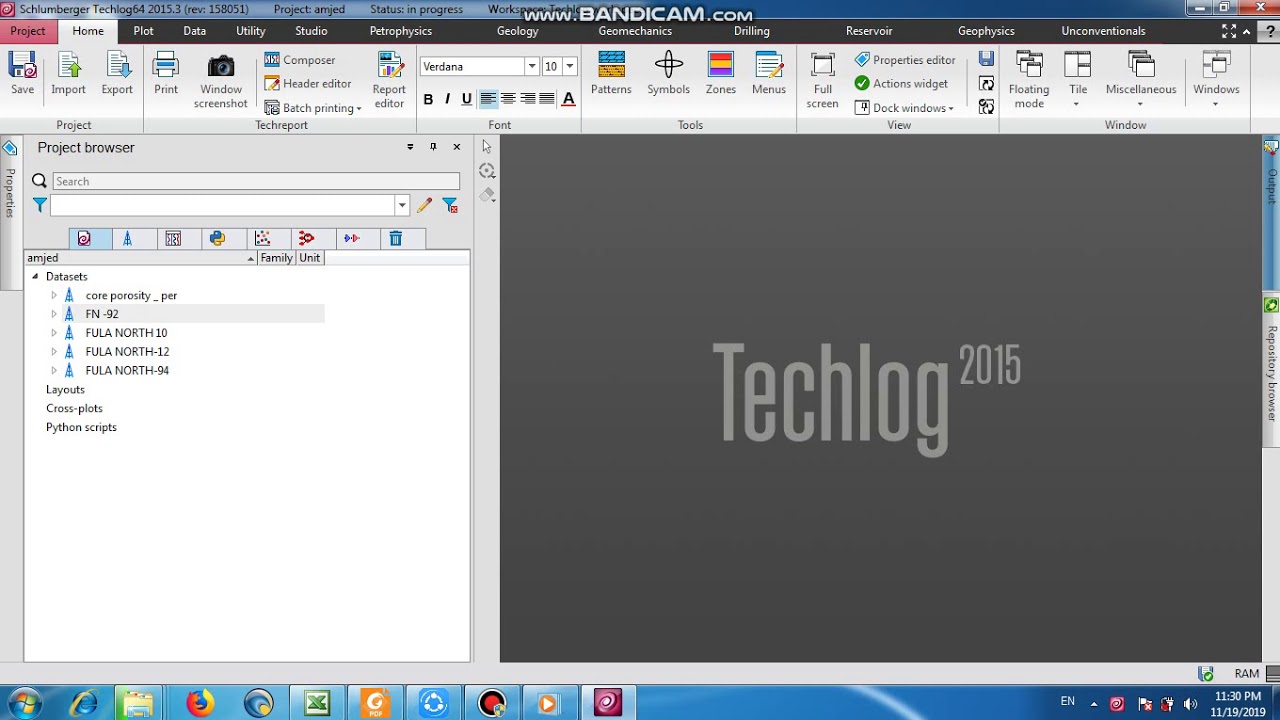Screen dimensions: 1280x720
Task: Toggle Italic font style
Action: 447,99
